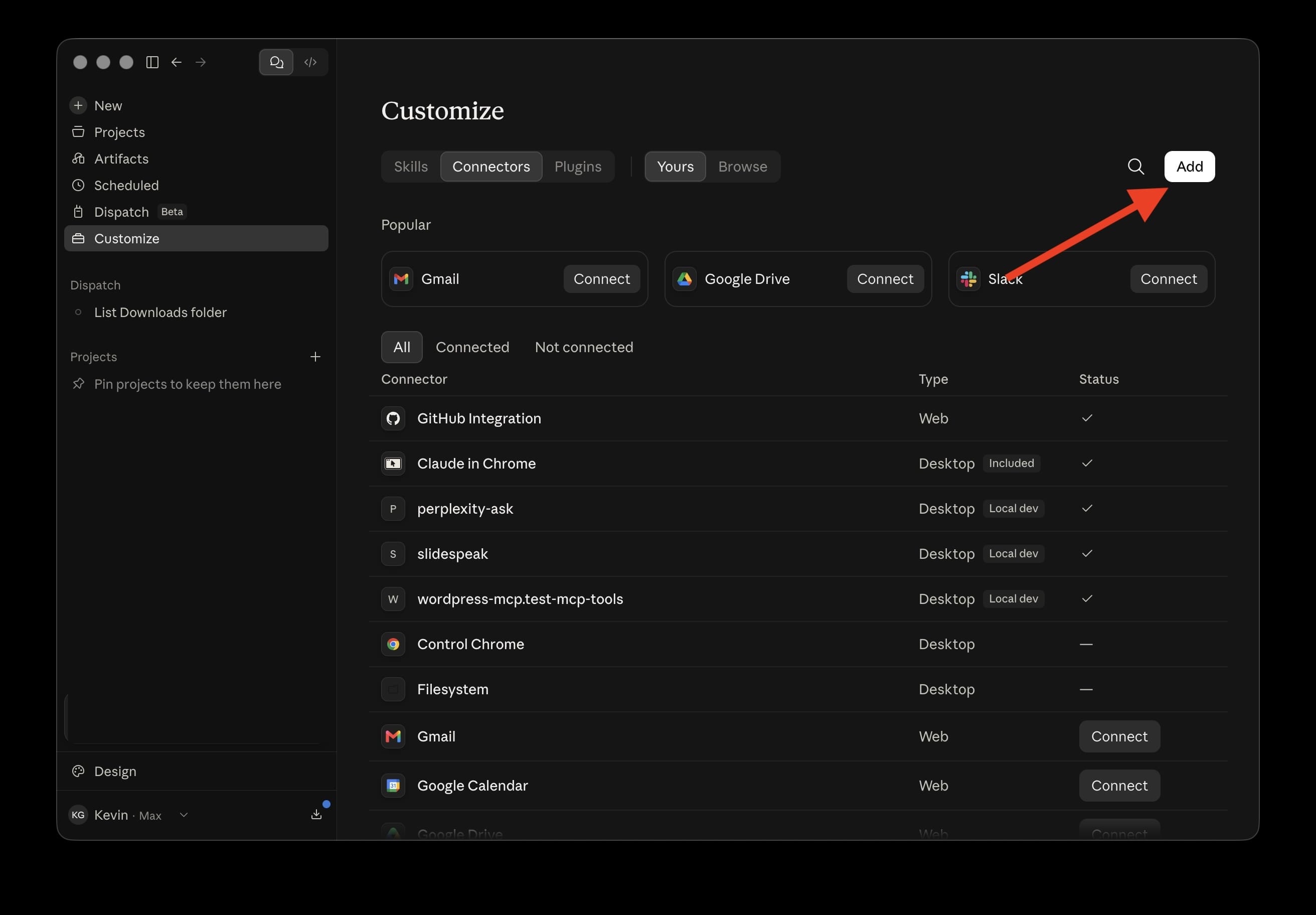Switch to code mode icon
The height and width of the screenshot is (915, 1316).
(x=310, y=62)
